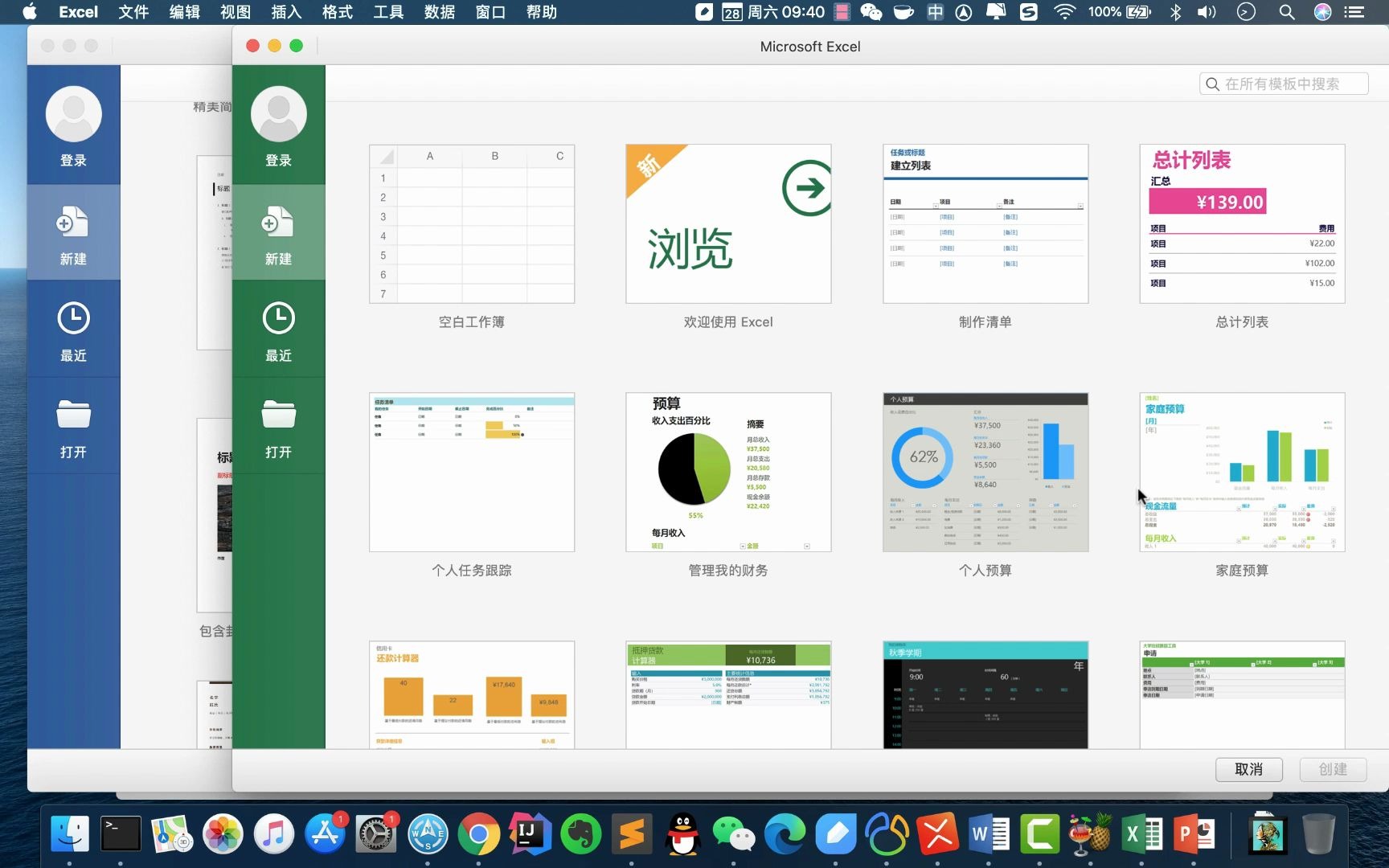Open 打开 folder in the green Excel sidebar
Viewport: 1389px width, 868px height.
(278, 426)
